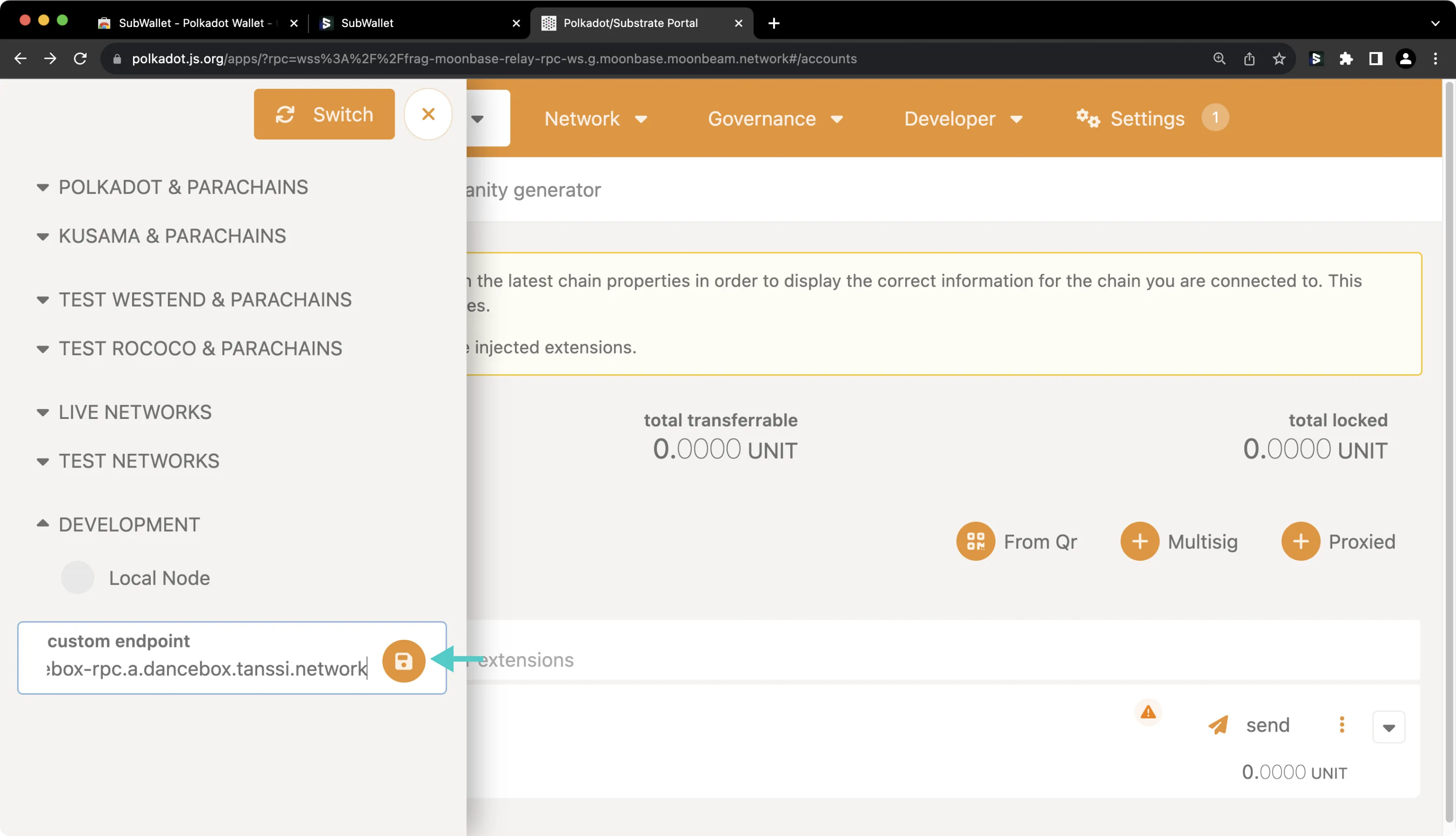1456x836 pixels.
Task: Open the Chrome three-dot menu
Action: [x=1435, y=59]
